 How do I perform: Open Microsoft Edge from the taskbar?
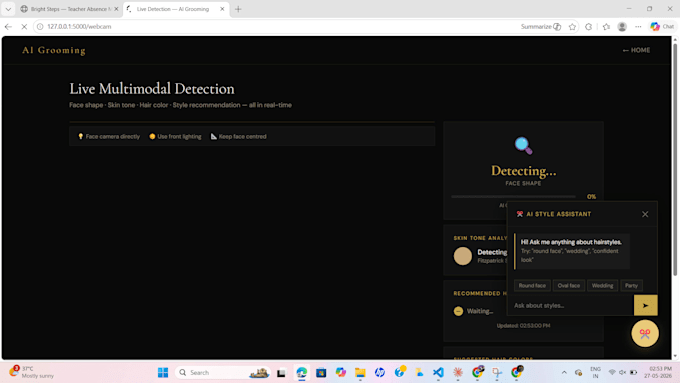click(x=301, y=372)
